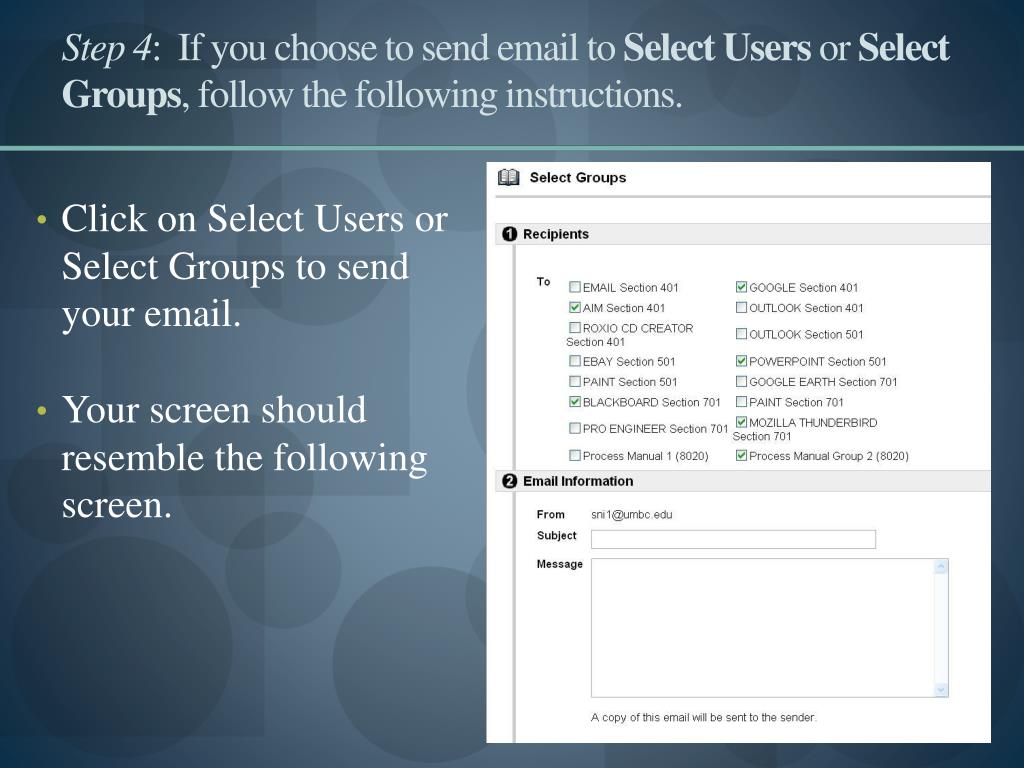
Task: Click the Recipients section header
Action: coord(743,234)
